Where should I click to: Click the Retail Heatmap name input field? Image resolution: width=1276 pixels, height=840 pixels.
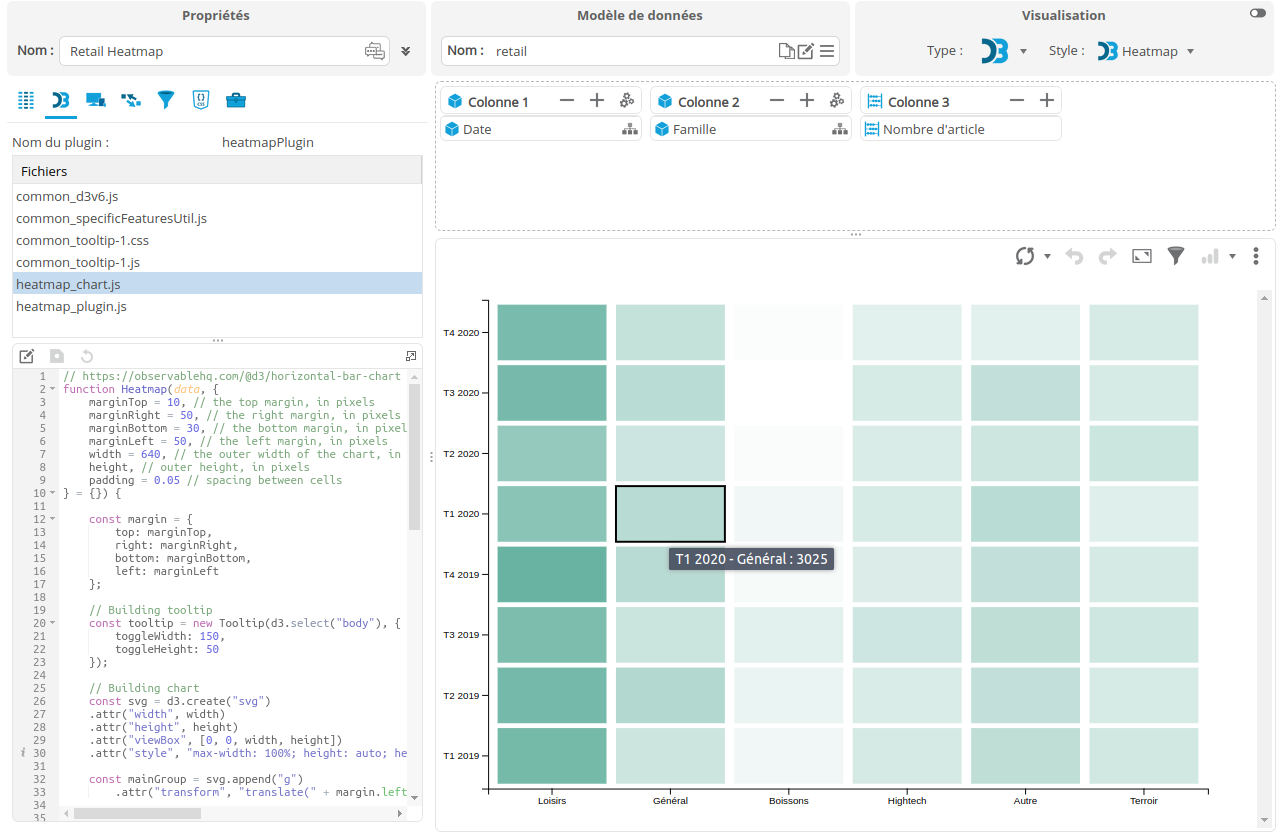210,51
